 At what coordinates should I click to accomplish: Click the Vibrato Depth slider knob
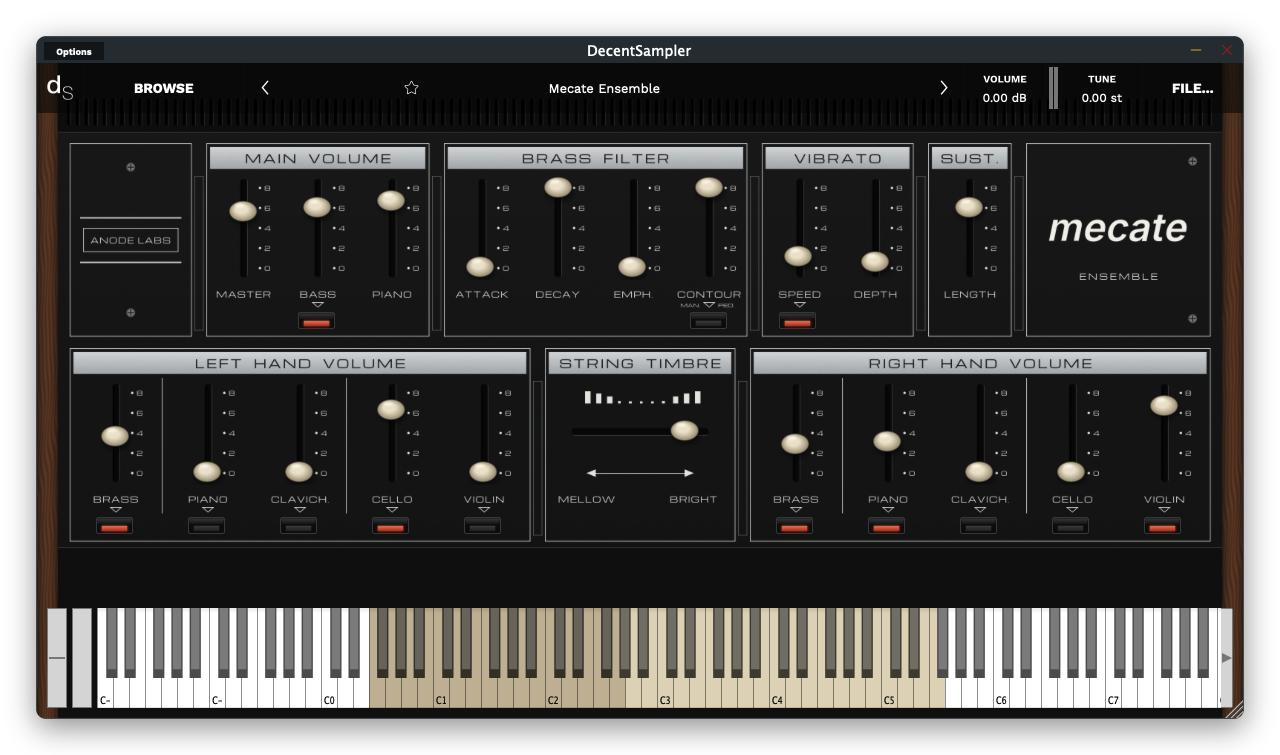[x=875, y=262]
